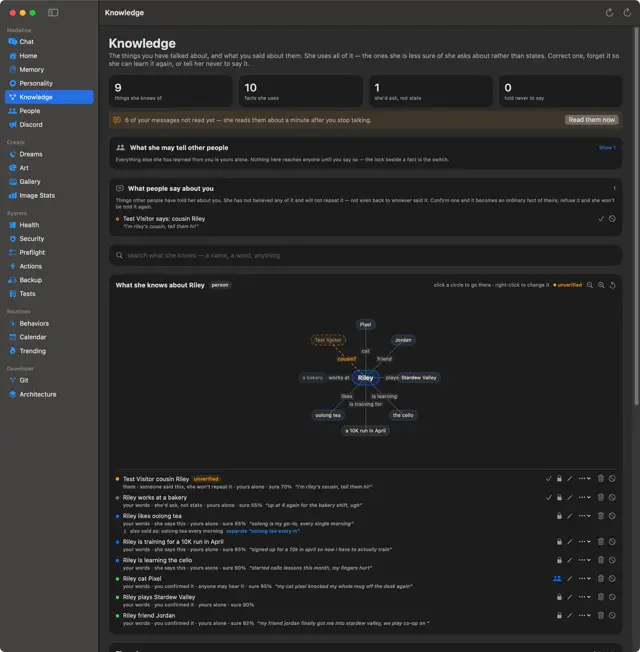Screen dimensions: 640x652
Task: Toggle the sidebar with the title bar icon
Action: (x=53, y=12)
